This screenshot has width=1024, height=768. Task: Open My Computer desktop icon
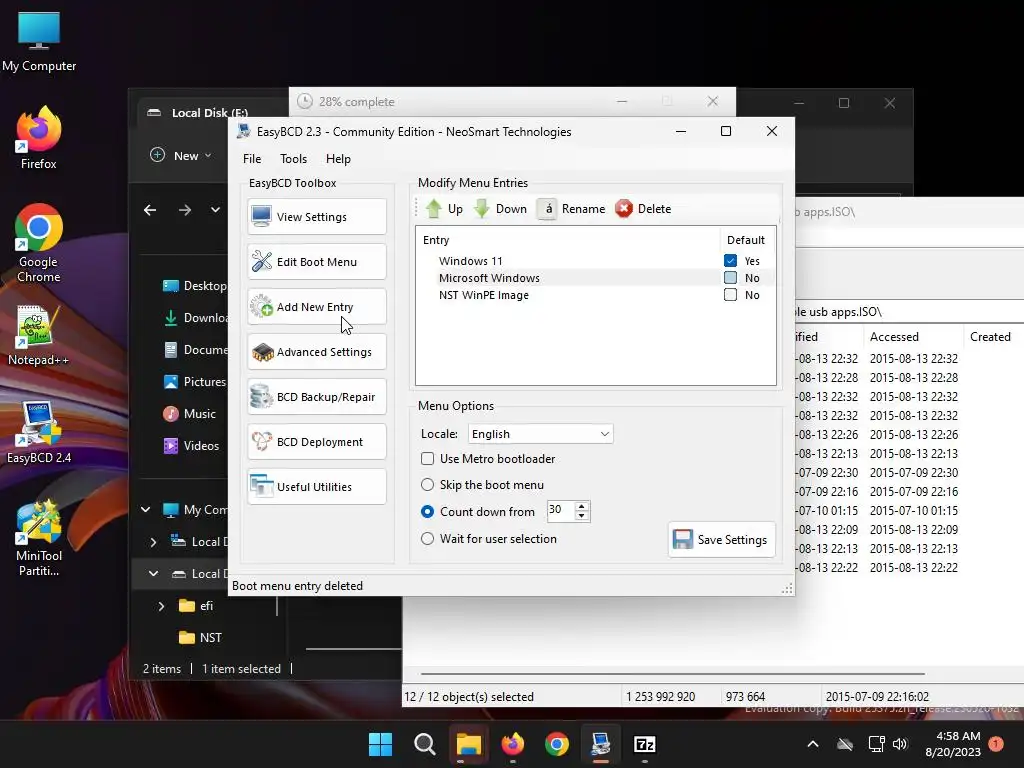39,41
